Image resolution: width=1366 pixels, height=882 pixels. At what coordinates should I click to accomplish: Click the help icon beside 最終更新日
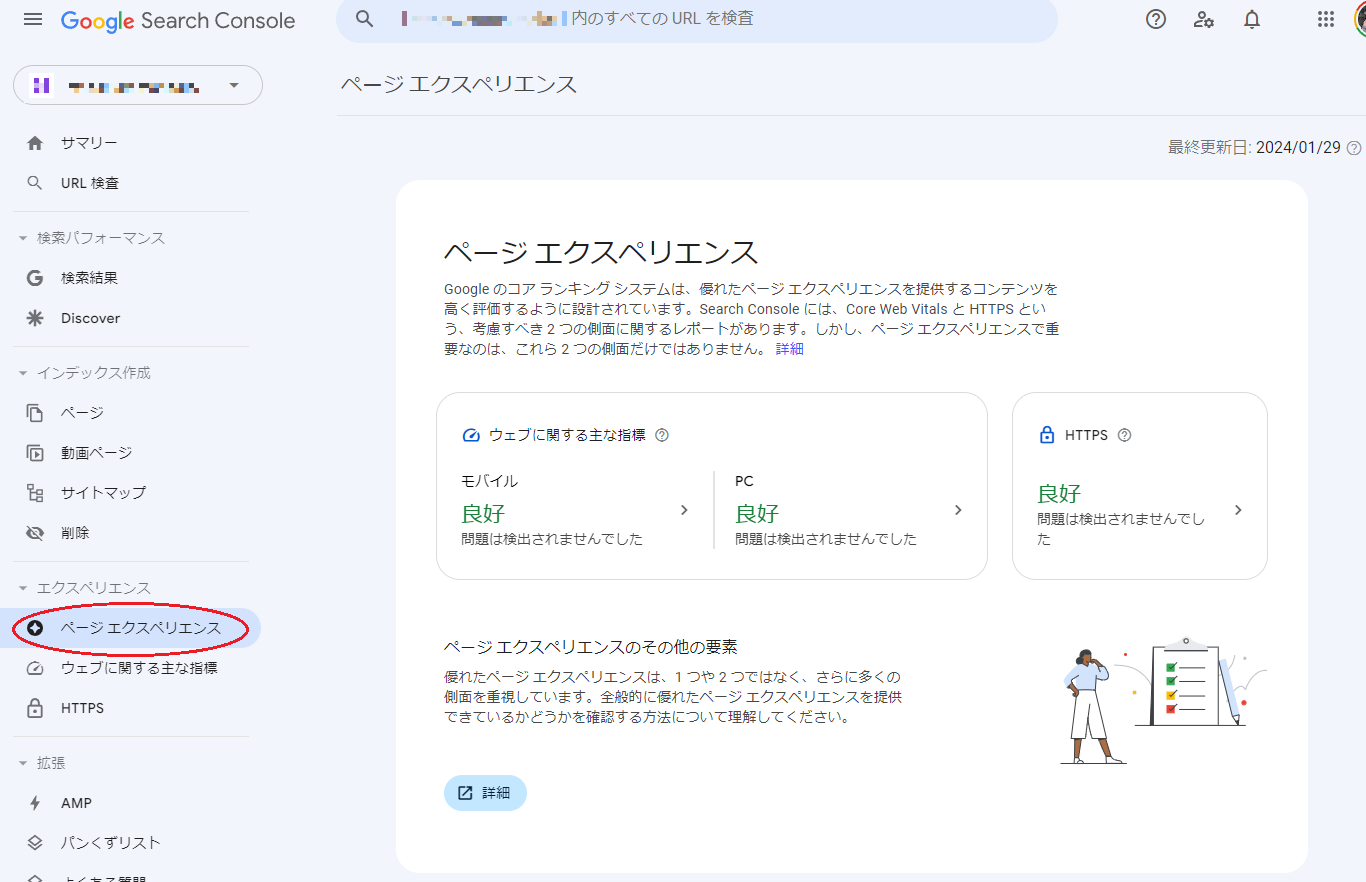coord(1355,147)
